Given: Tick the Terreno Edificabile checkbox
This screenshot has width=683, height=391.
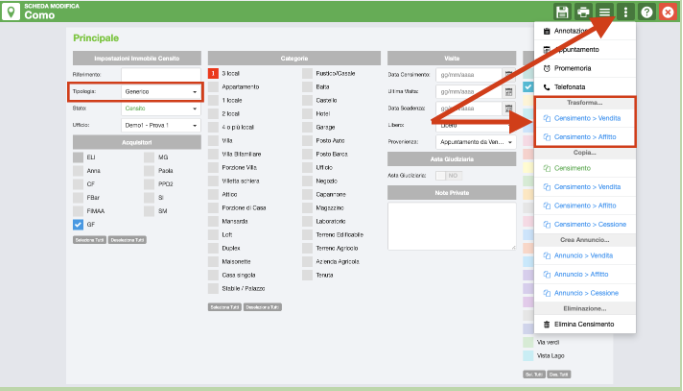Looking at the screenshot, I should [308, 235].
